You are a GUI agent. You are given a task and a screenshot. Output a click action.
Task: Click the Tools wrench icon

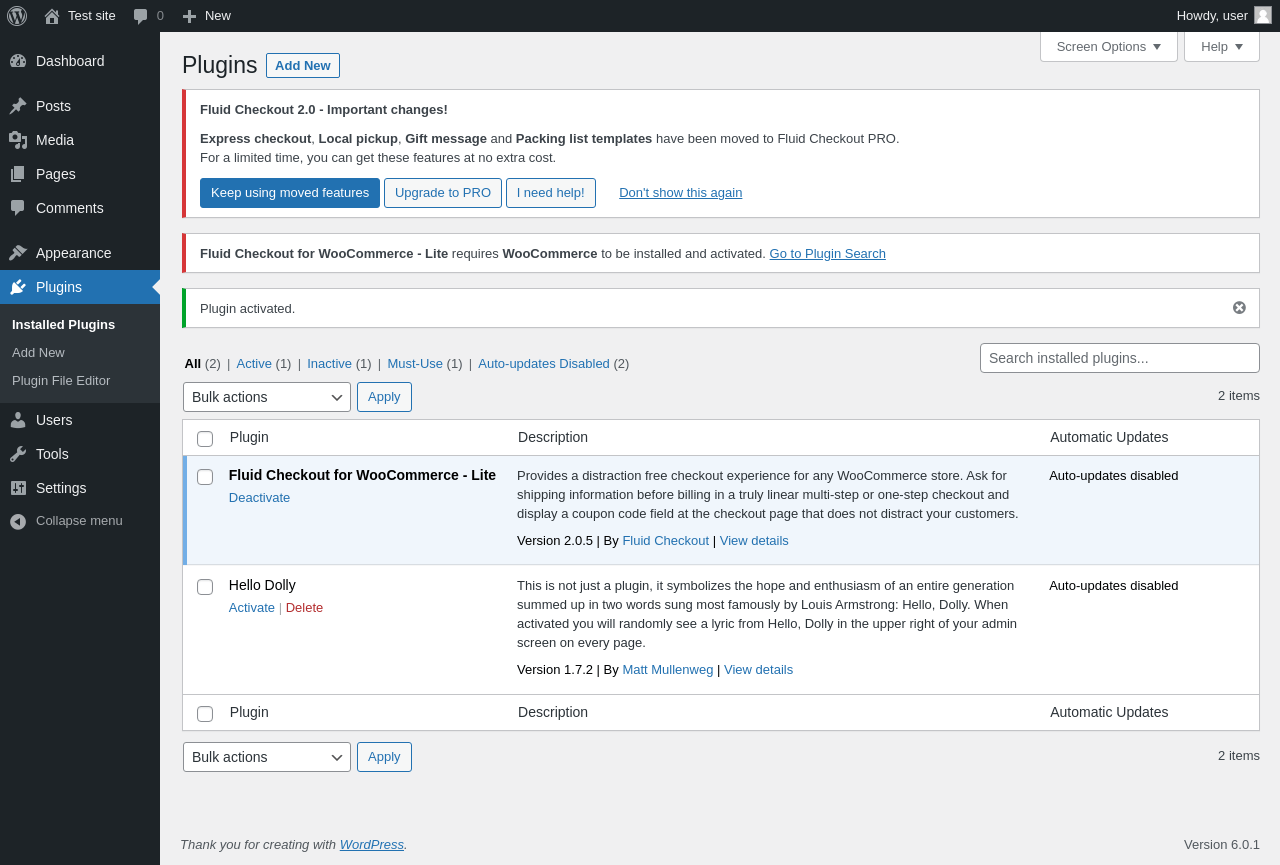pos(18,454)
